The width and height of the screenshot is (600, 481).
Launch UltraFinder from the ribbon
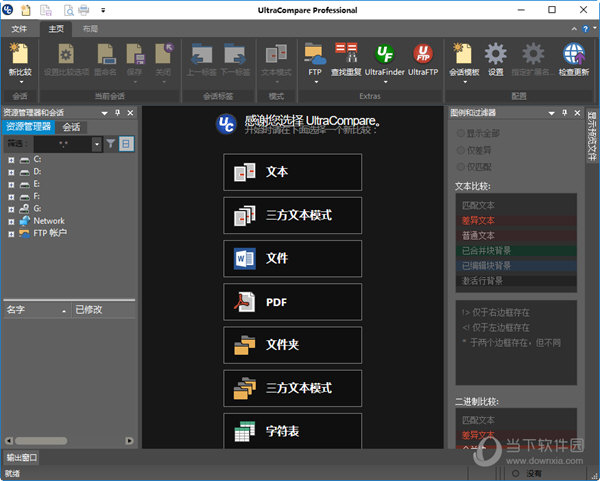click(x=385, y=54)
